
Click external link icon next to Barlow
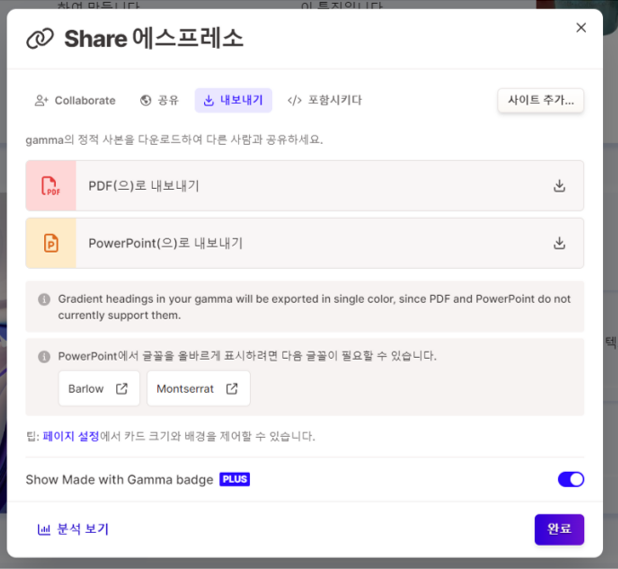pyautogui.click(x=122, y=389)
